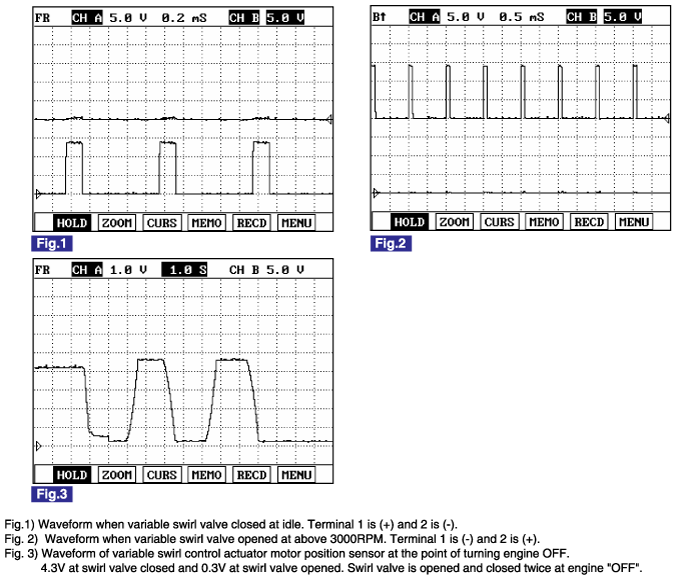Click caption line starting 'Fig. 3) Waveform of'

click(287, 554)
